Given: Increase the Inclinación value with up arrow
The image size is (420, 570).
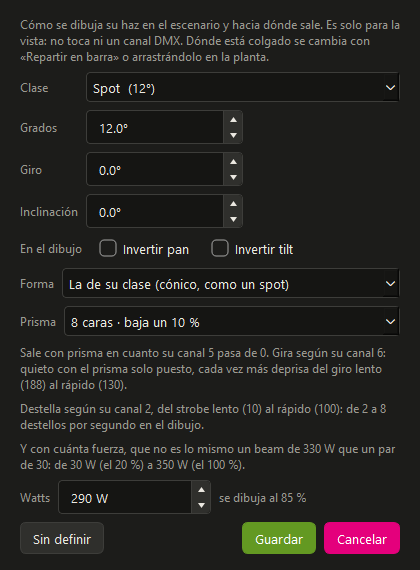Looking at the screenshot, I should (x=233, y=204).
